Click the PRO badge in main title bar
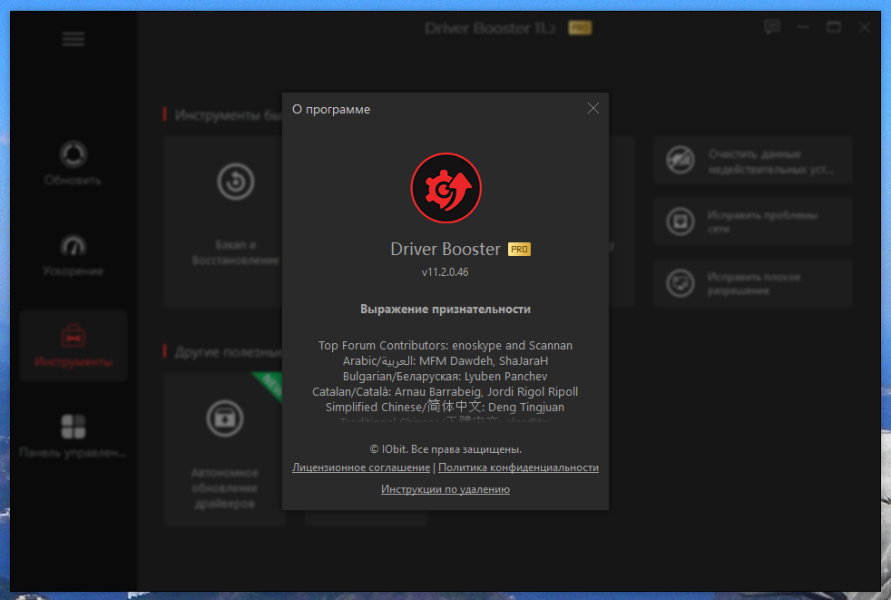The image size is (891, 600). click(580, 28)
